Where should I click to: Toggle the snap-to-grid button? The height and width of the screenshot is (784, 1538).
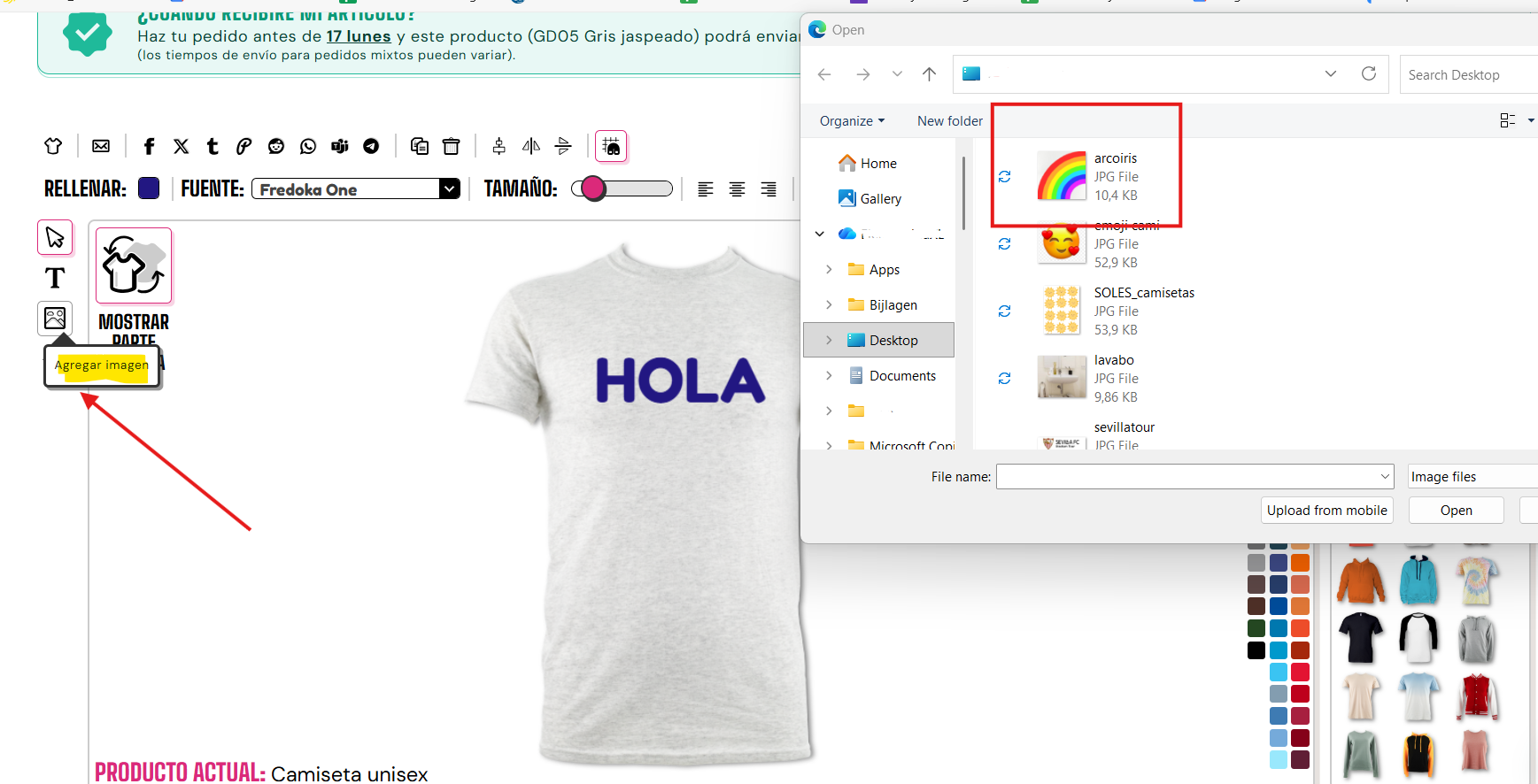pos(611,146)
